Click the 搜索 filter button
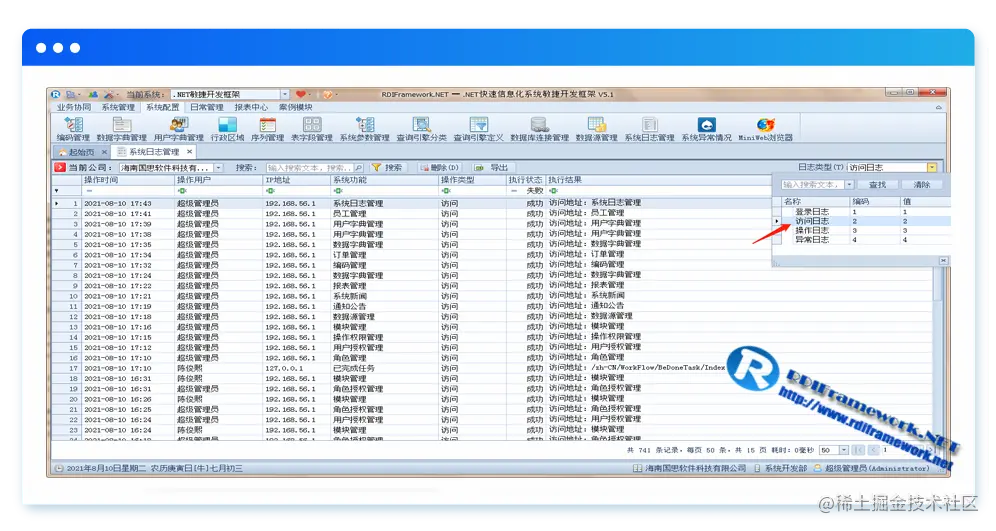The height and width of the screenshot is (531, 996). [x=387, y=168]
